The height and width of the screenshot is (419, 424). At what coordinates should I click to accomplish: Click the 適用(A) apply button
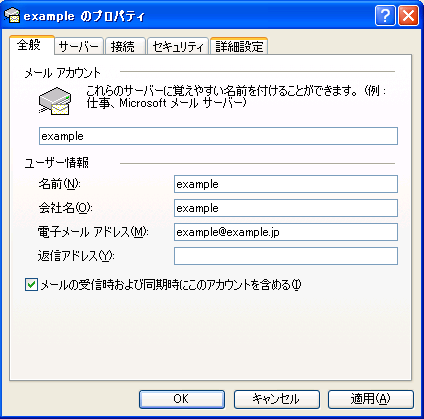(371, 399)
